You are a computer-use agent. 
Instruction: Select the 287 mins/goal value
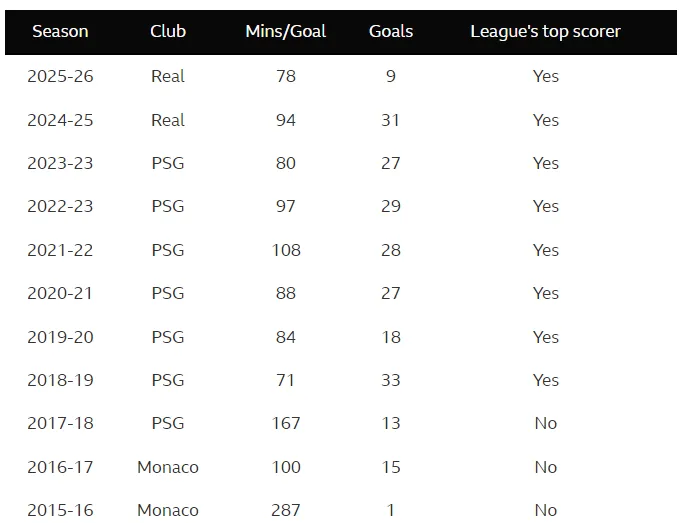click(286, 510)
